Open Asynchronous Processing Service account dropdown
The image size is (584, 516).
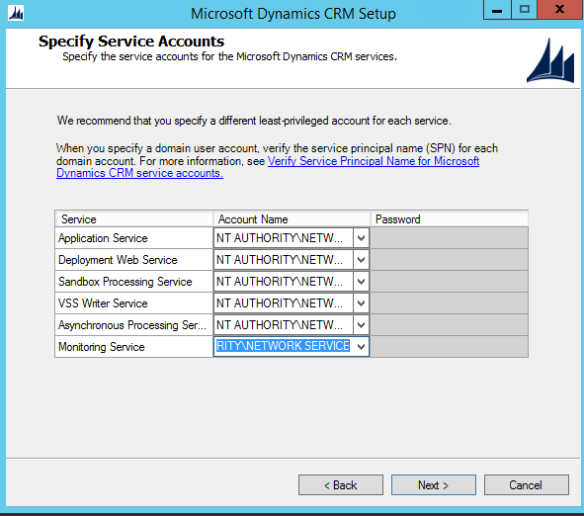coord(361,325)
